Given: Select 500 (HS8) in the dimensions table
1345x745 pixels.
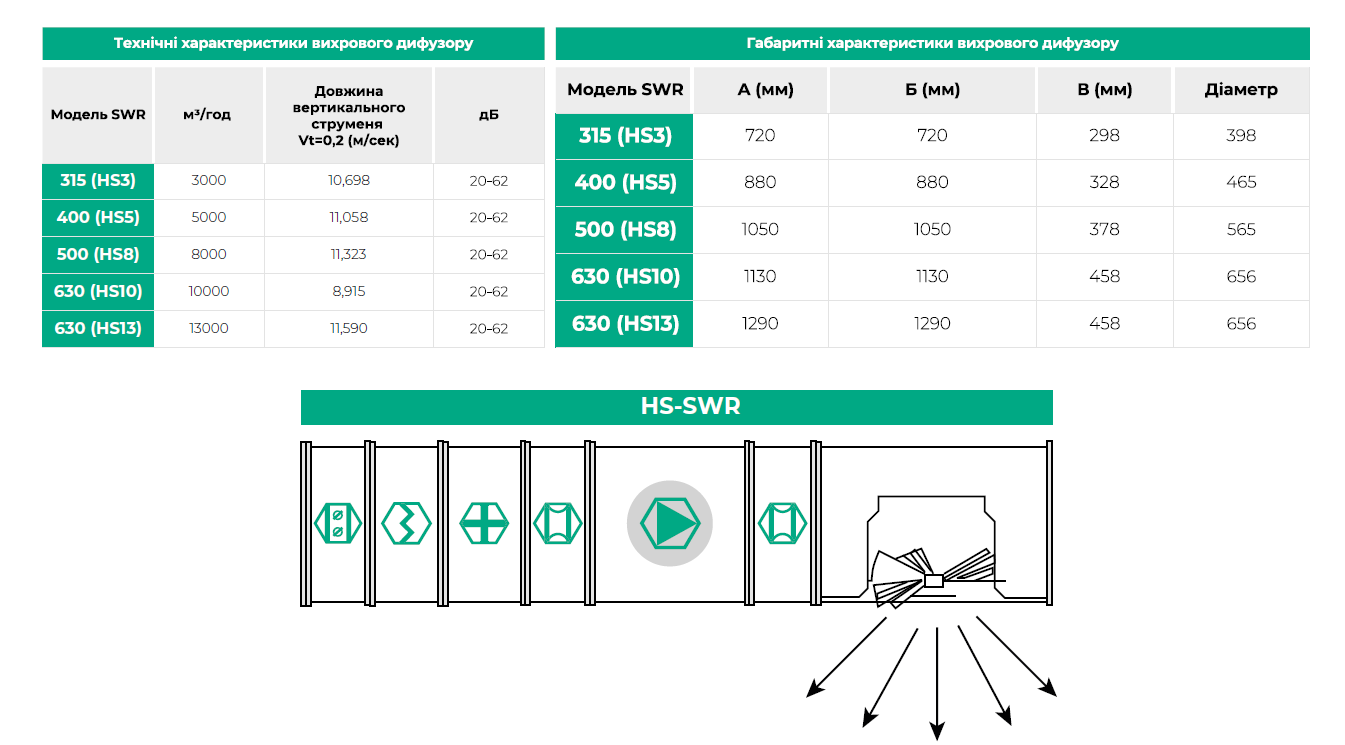Looking at the screenshot, I should tap(624, 230).
